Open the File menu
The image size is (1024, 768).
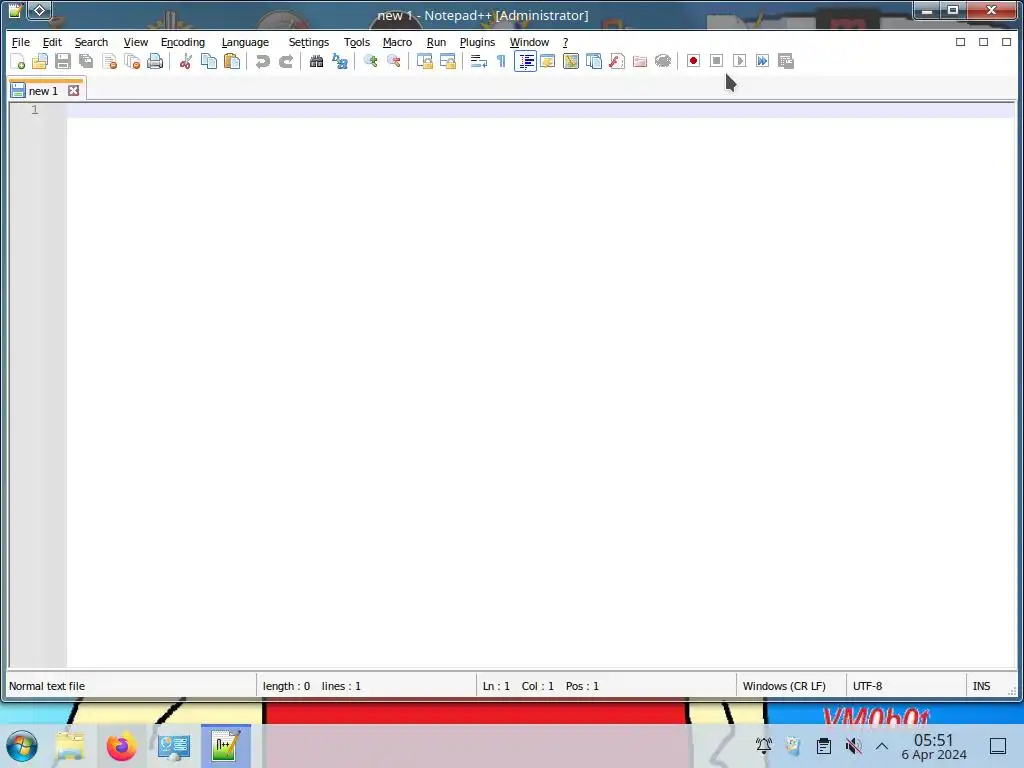click(21, 42)
